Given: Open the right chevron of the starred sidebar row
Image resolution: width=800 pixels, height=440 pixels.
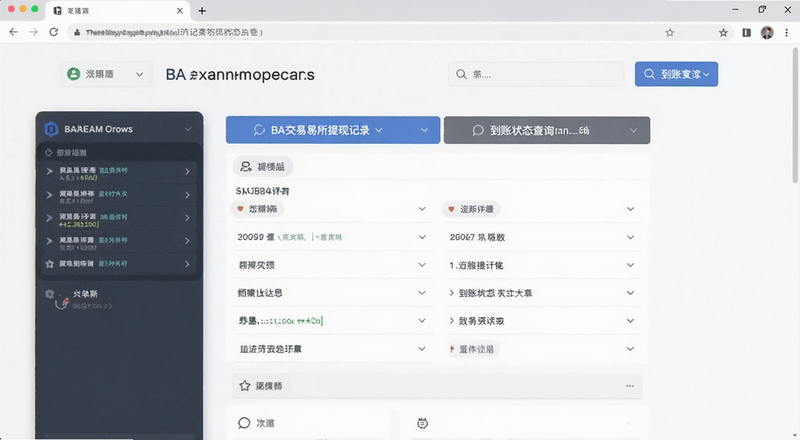Looking at the screenshot, I should 187,264.
